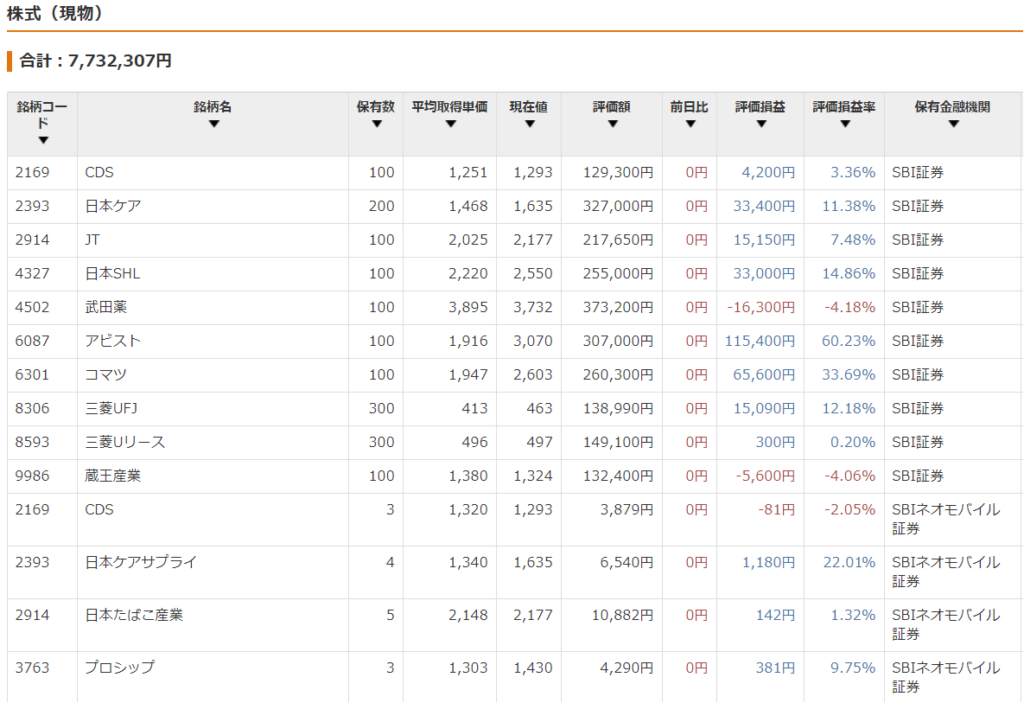Click profit rate 33.69%
This screenshot has height=703, width=1024.
[848, 375]
